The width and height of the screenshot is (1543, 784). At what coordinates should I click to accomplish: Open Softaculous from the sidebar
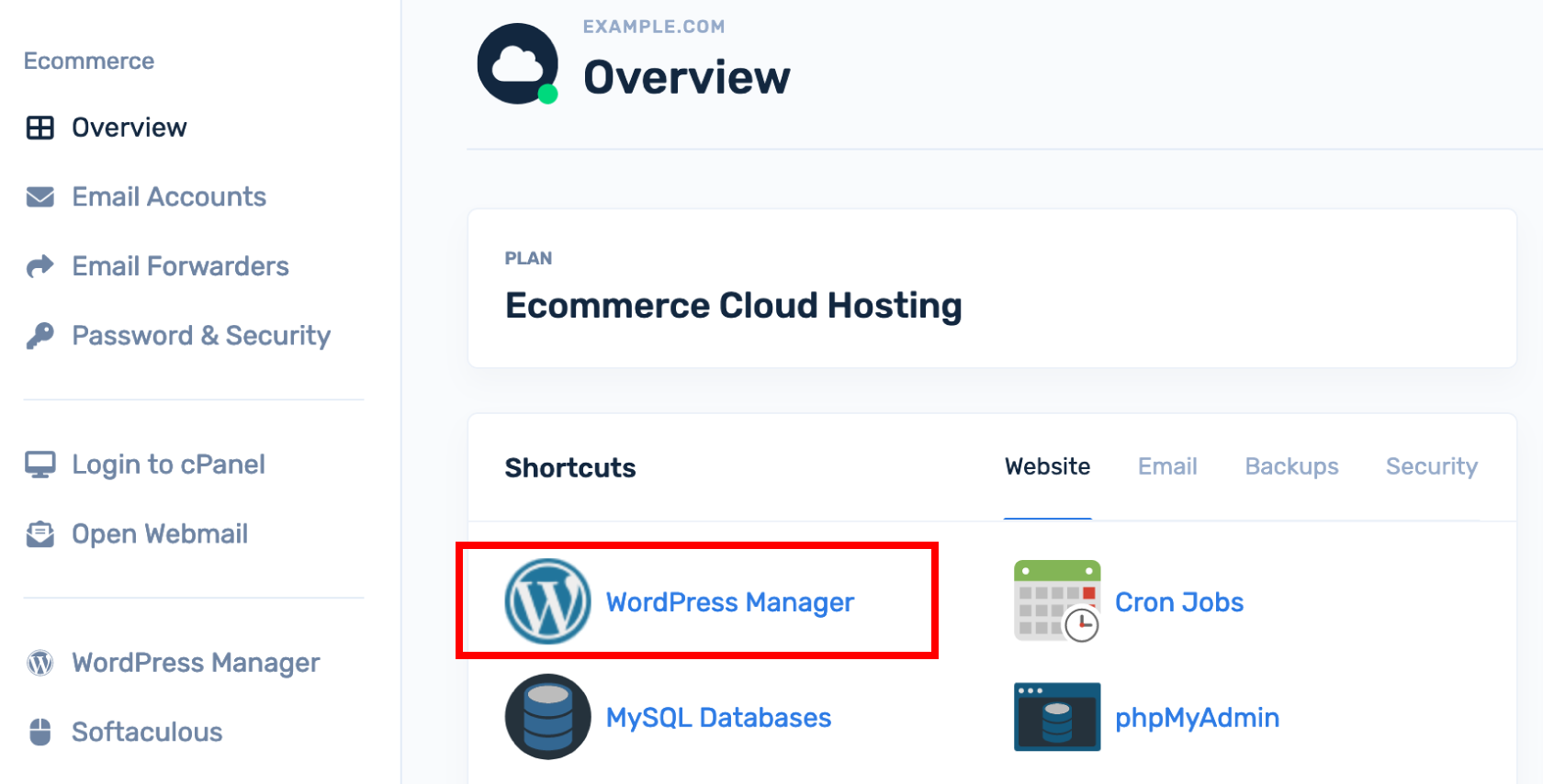[x=148, y=732]
